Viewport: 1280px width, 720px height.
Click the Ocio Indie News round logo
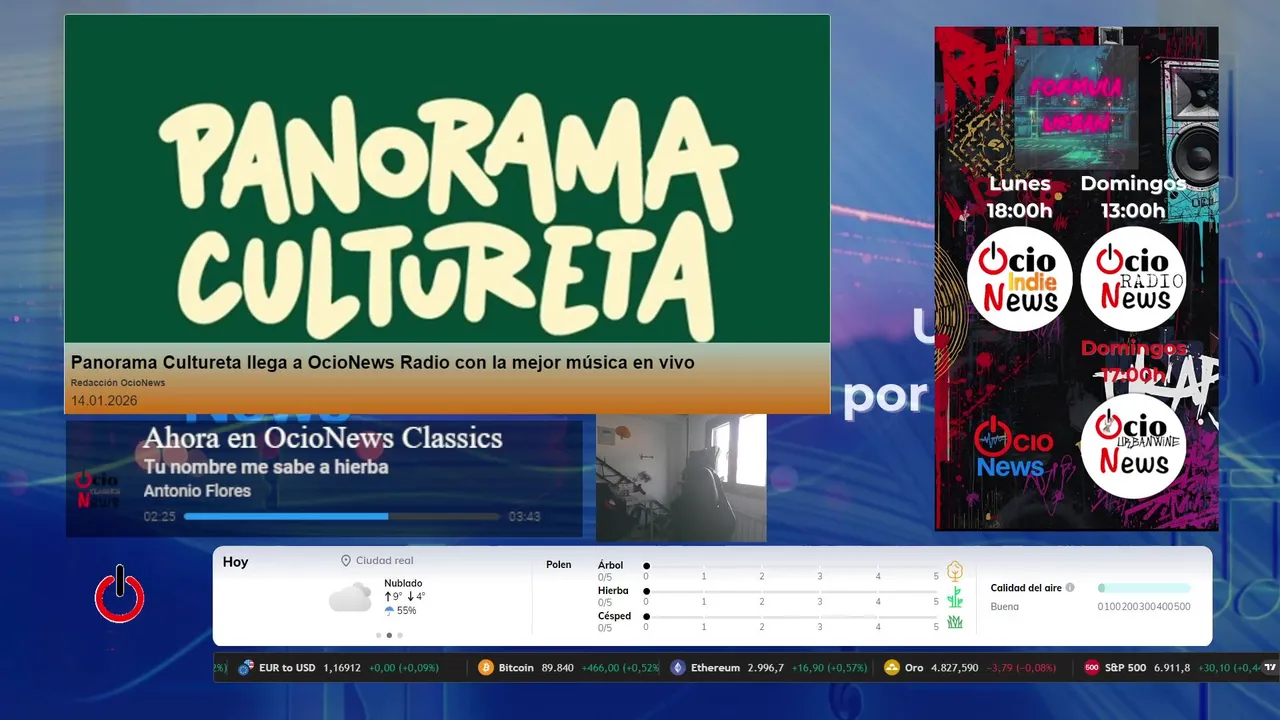pyautogui.click(x=1019, y=279)
